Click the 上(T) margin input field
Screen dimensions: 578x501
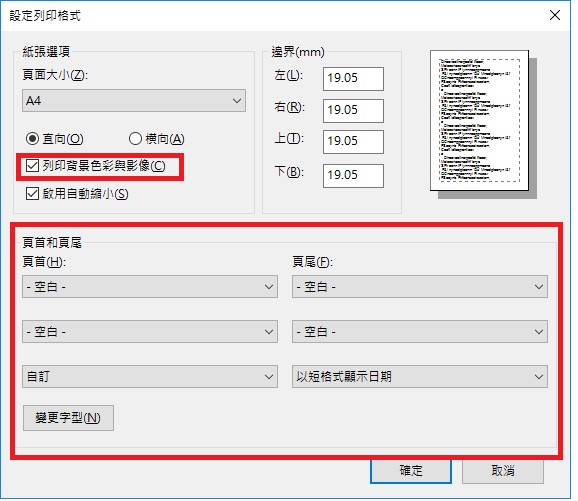[353, 142]
